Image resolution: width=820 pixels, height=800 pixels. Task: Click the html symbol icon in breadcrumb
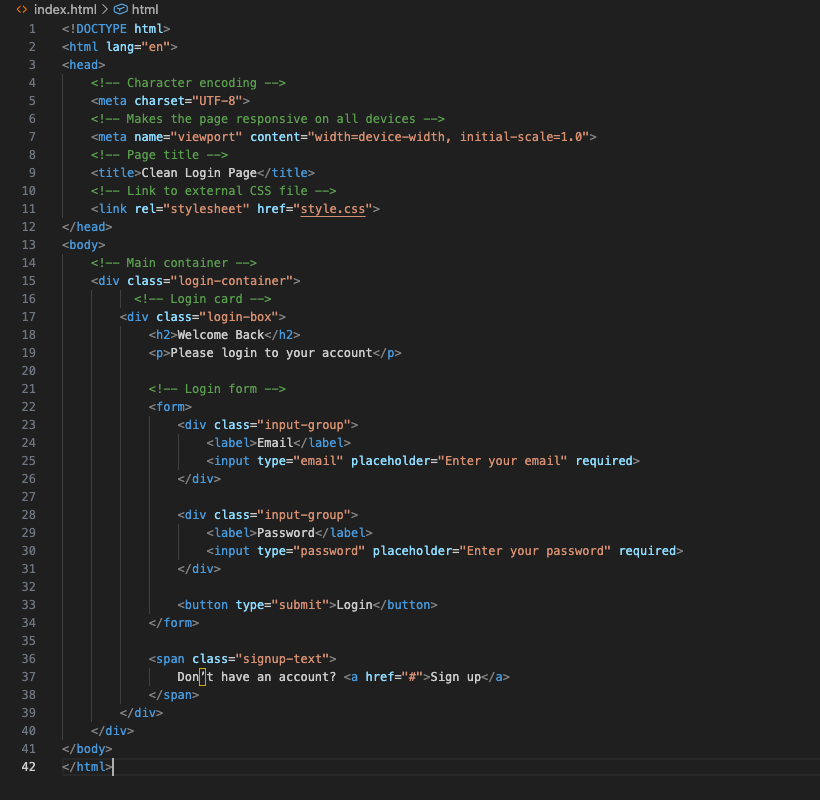tap(121, 9)
